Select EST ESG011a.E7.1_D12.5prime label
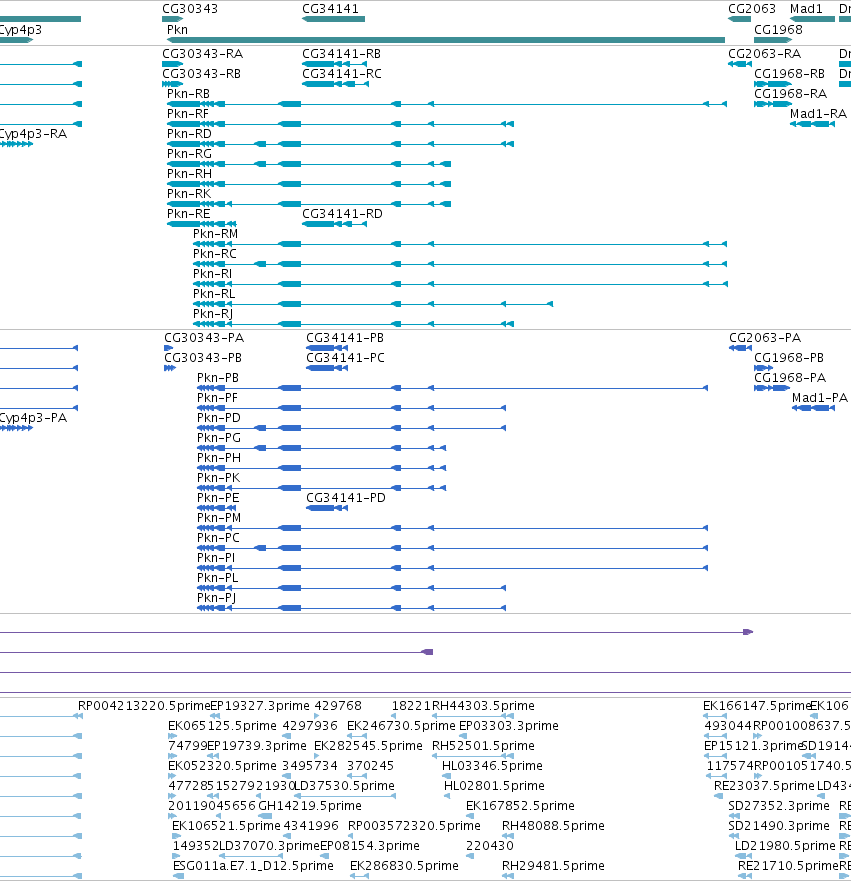 (253, 865)
